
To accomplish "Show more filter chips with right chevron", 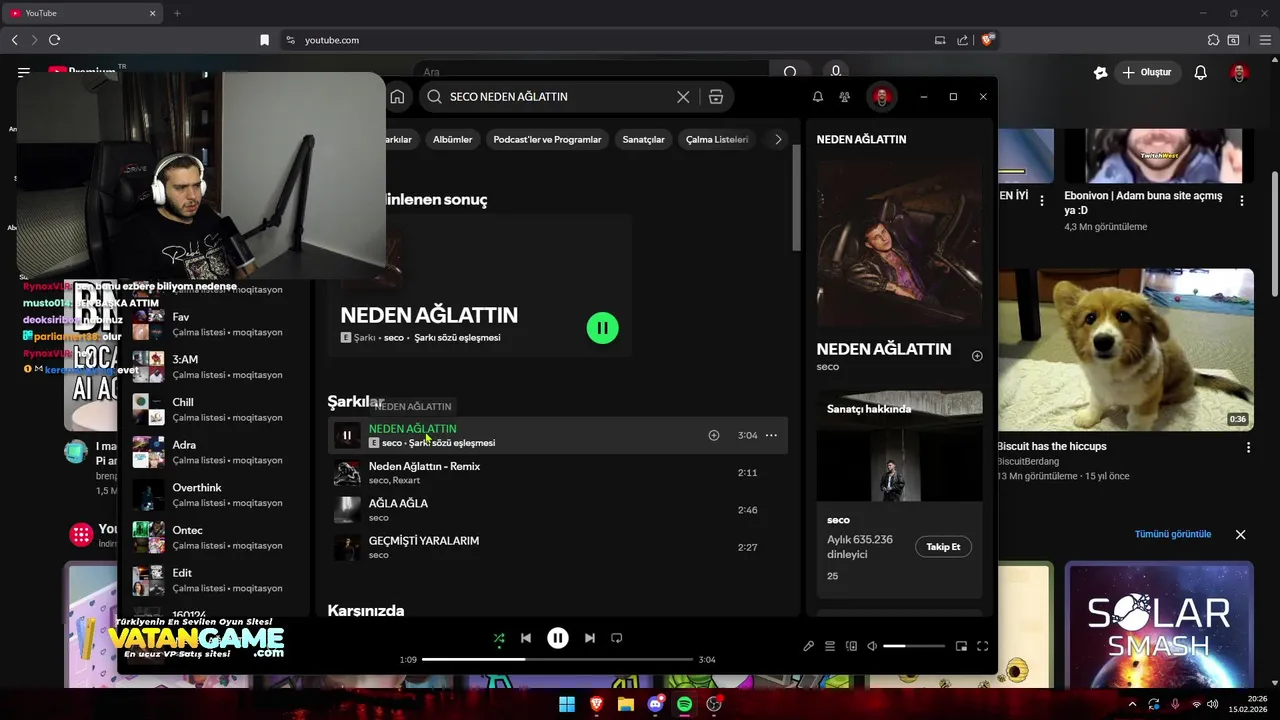I will [778, 139].
